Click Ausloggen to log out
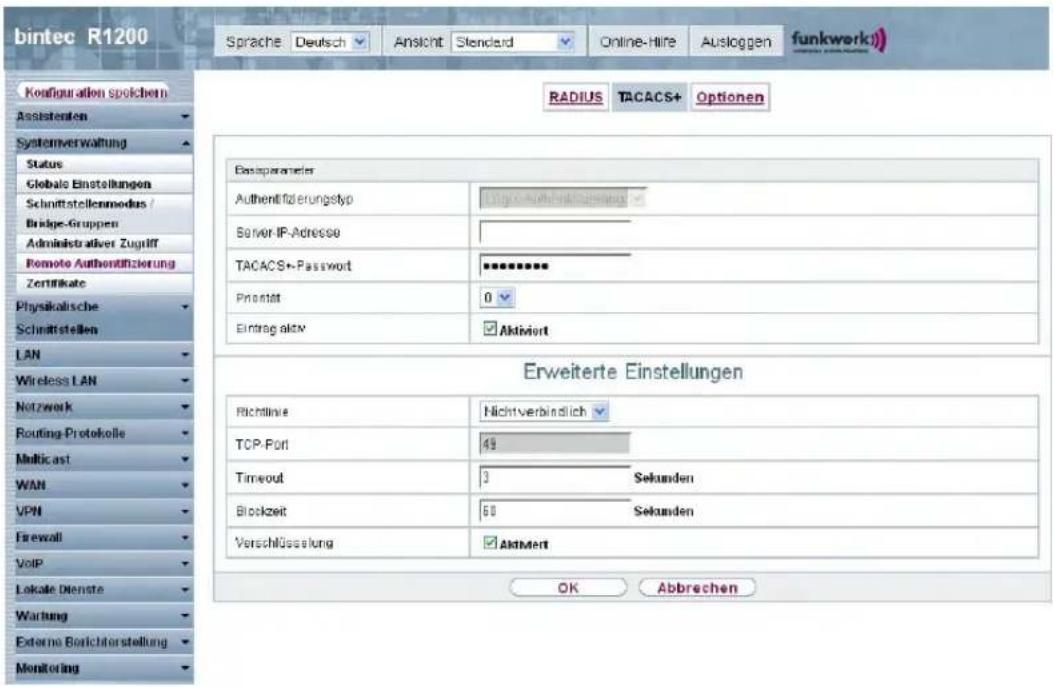 tap(736, 42)
